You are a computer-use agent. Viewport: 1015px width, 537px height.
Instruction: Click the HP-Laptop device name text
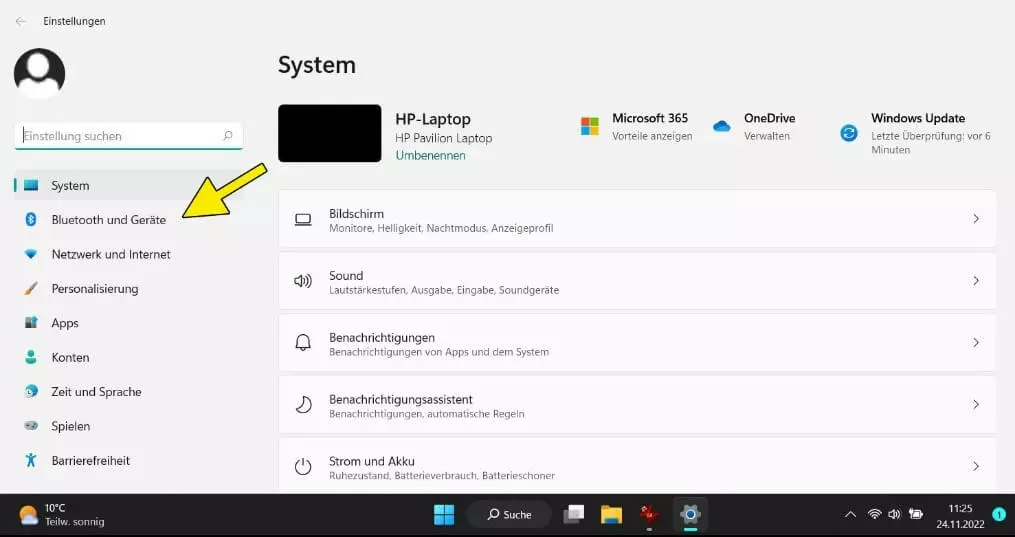point(433,119)
